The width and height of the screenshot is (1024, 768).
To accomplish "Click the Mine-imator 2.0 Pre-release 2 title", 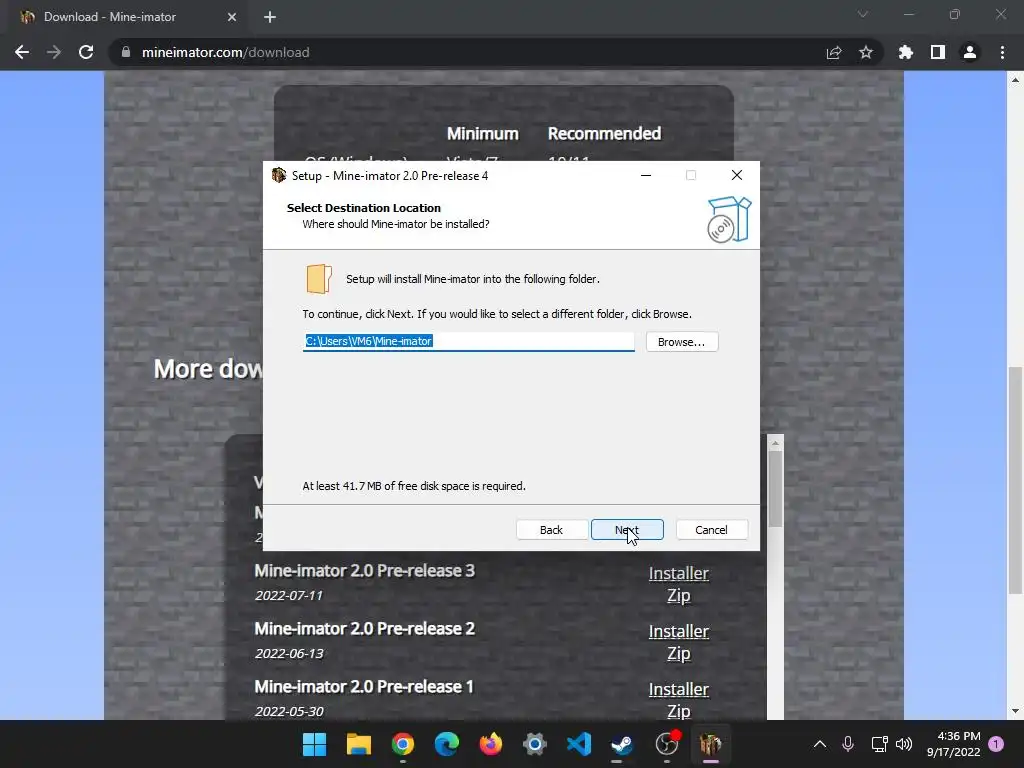I will coord(364,629).
